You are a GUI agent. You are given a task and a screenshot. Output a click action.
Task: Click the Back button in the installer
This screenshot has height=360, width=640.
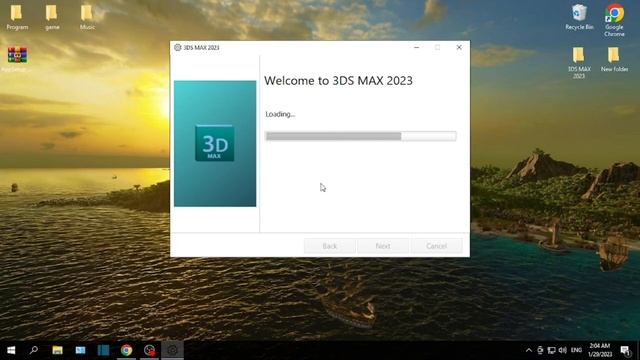point(330,246)
